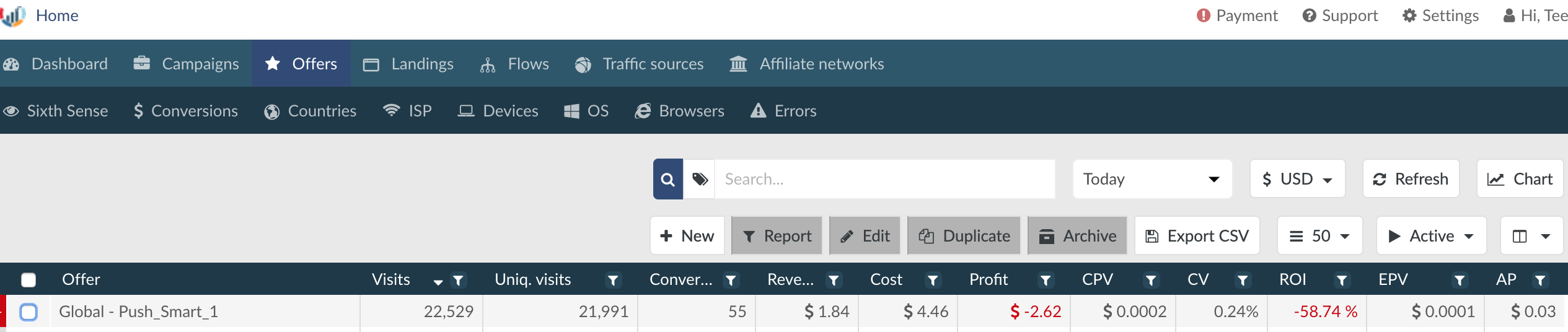Click the Export CSV button
The image size is (1568, 332).
tap(1197, 236)
